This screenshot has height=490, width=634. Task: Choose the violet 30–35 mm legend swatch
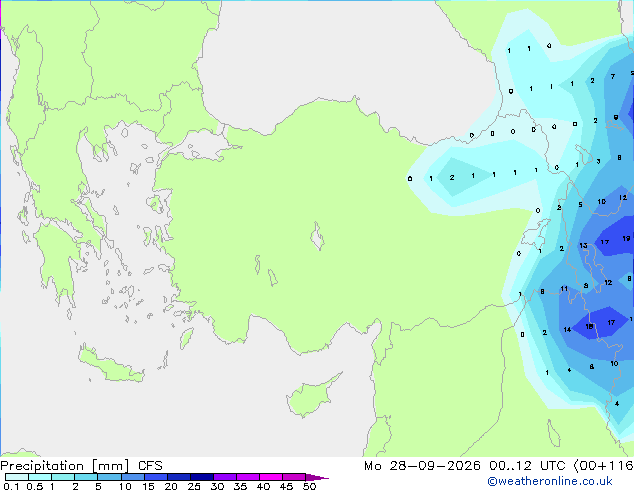tap(224, 477)
